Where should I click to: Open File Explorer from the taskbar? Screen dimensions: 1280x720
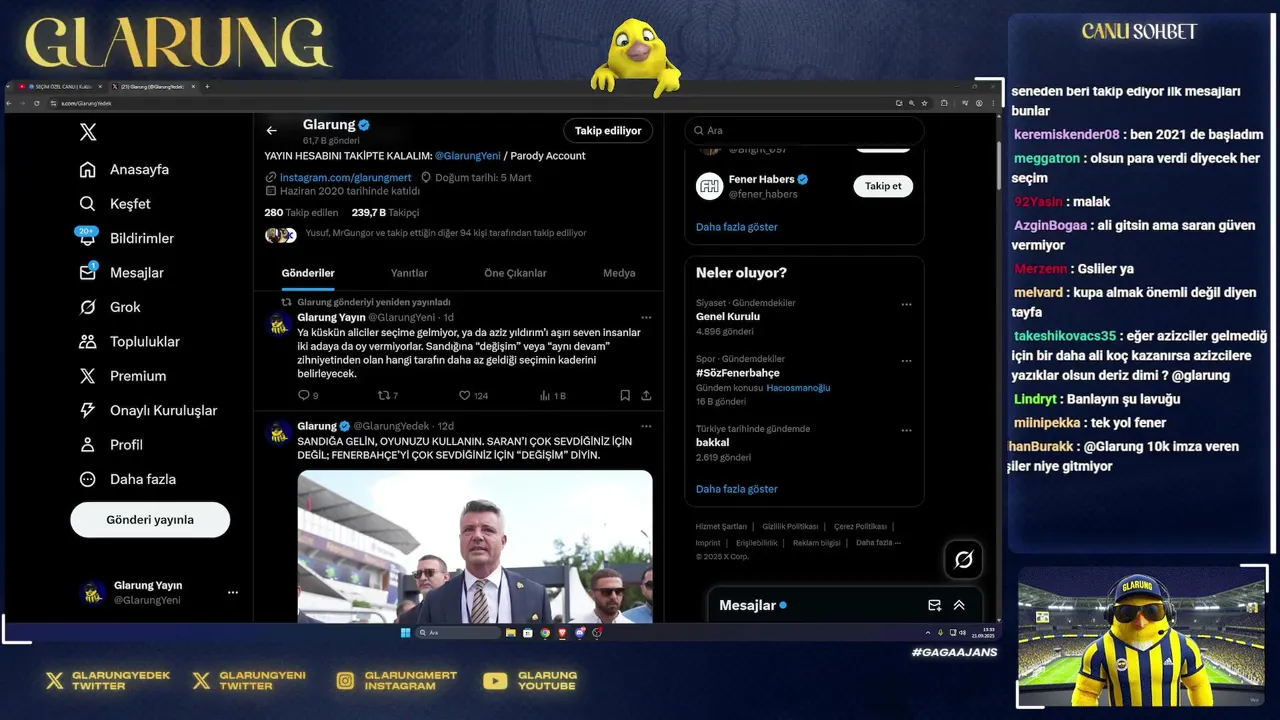tap(511, 633)
